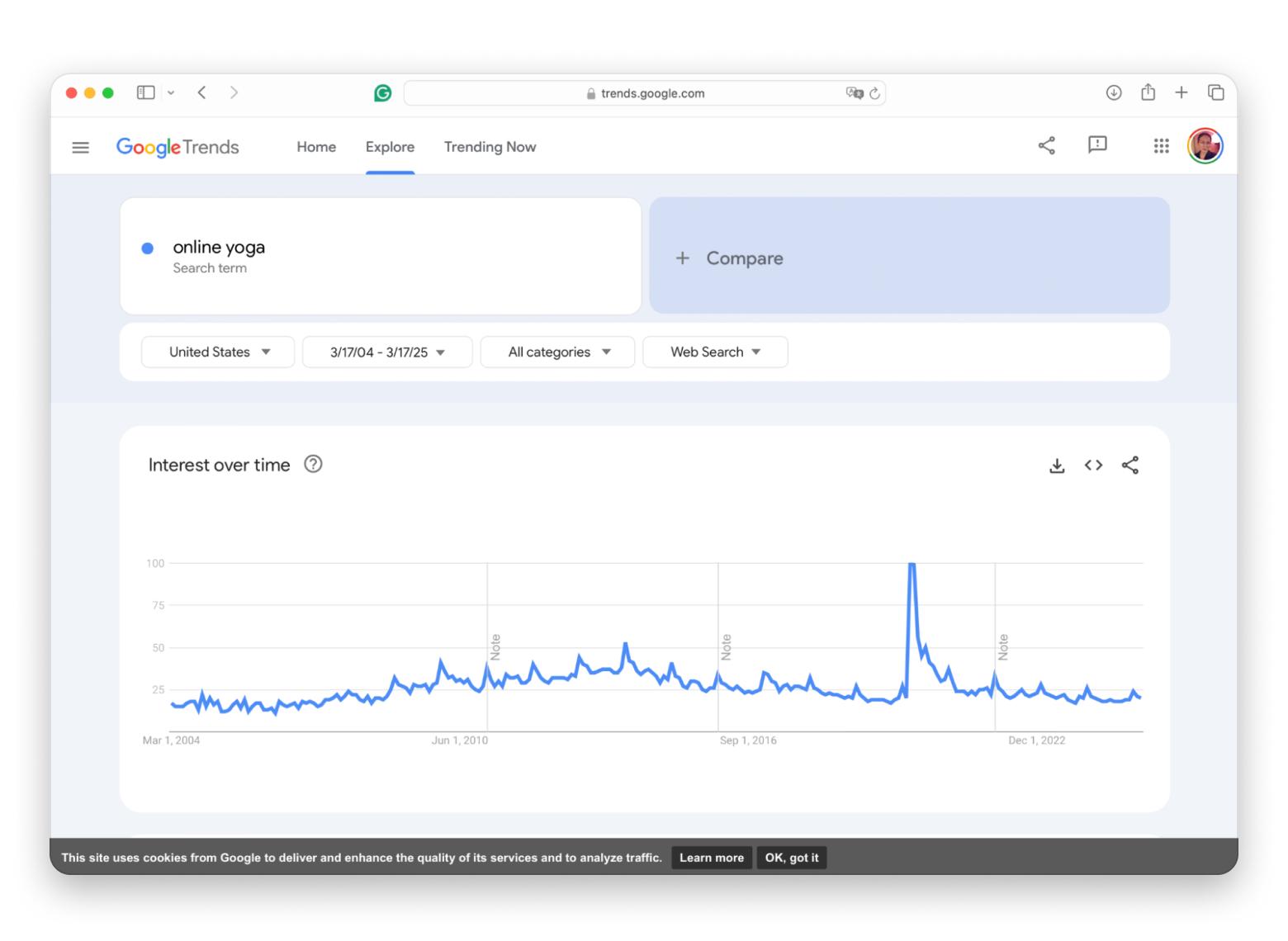Viewport: 1288px width, 941px height.
Task: Open the hamburger main menu
Action: 80,148
